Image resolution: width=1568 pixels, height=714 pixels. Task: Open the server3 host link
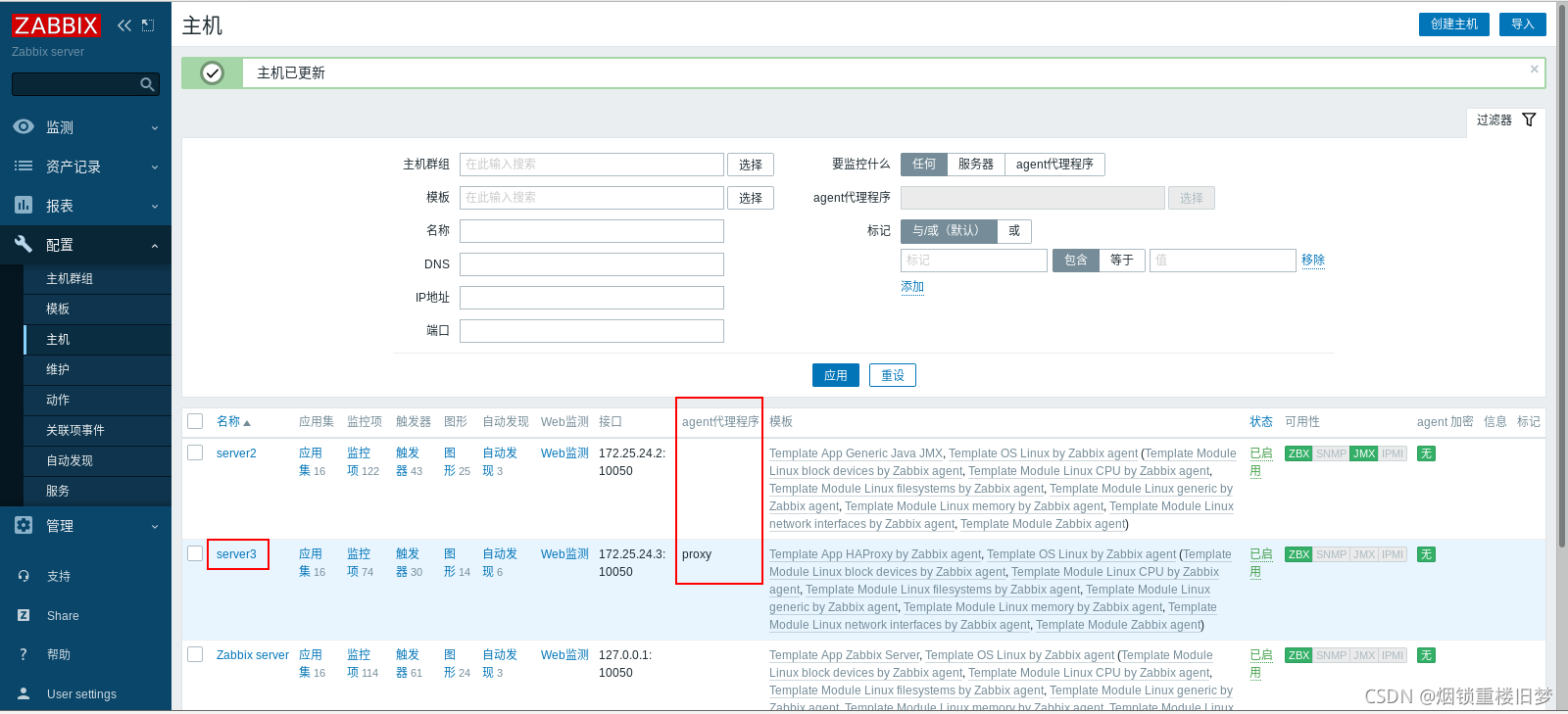pos(236,554)
